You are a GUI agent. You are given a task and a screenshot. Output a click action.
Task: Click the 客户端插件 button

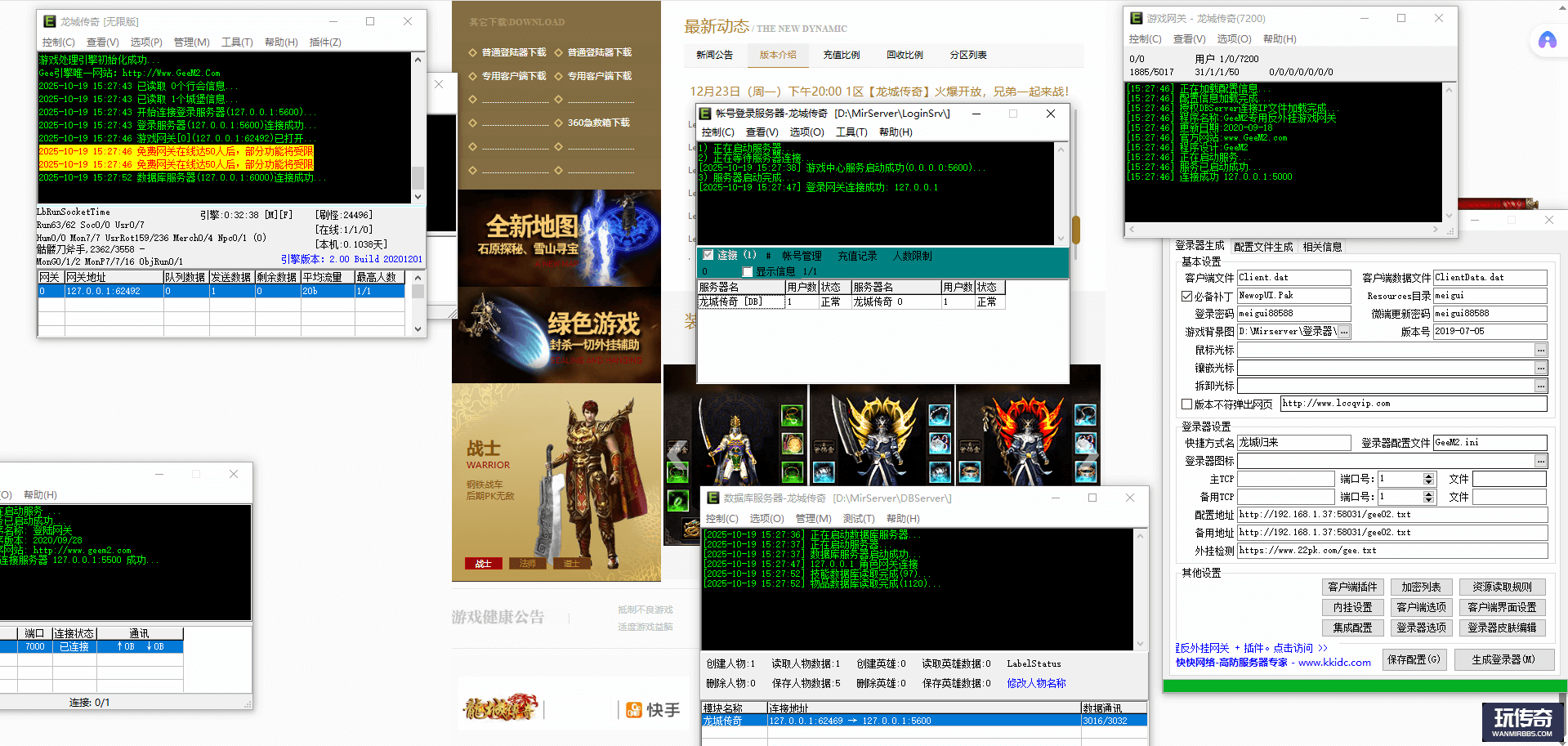[x=1352, y=587]
